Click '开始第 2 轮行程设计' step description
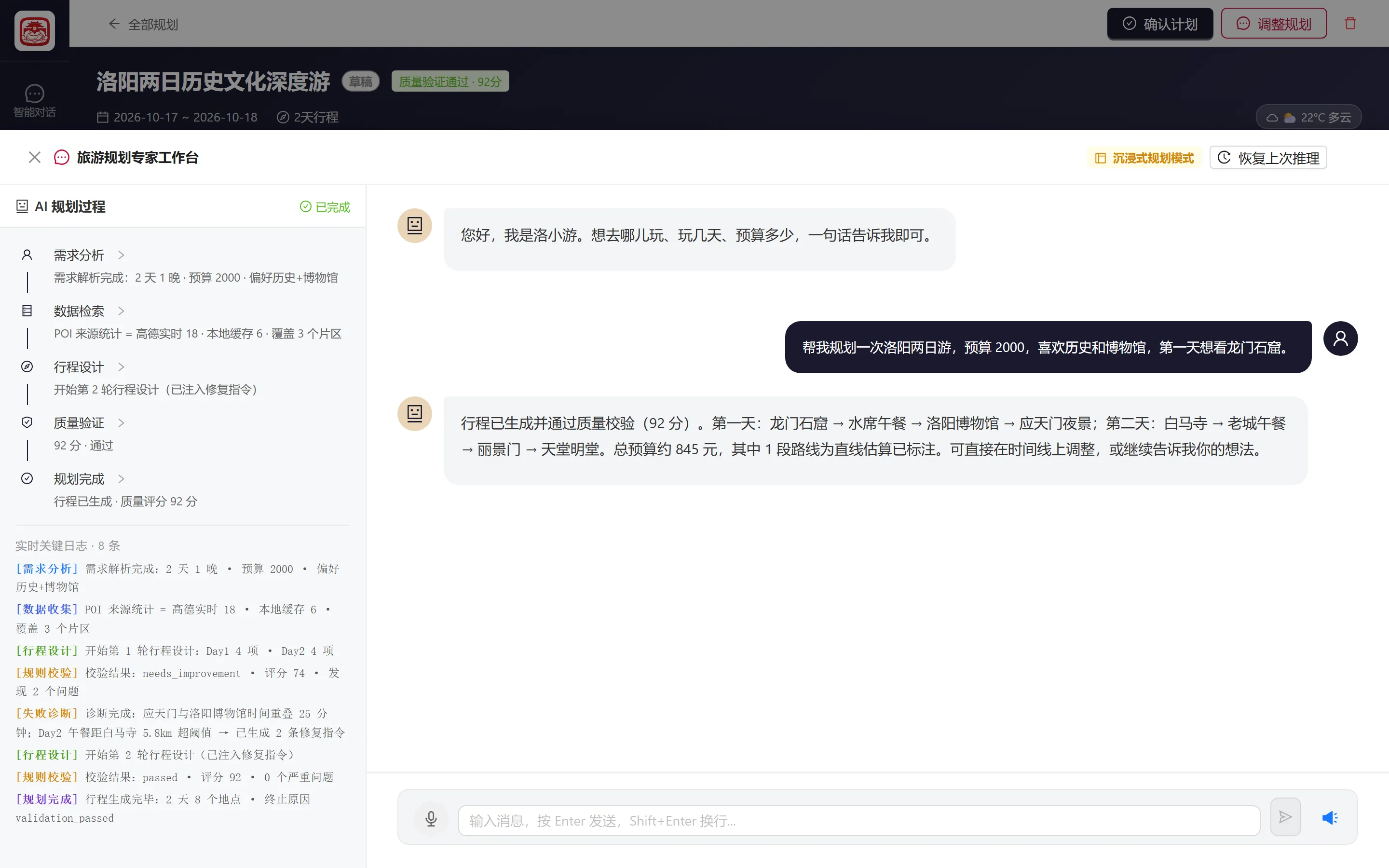This screenshot has height=868, width=1389. (158, 390)
